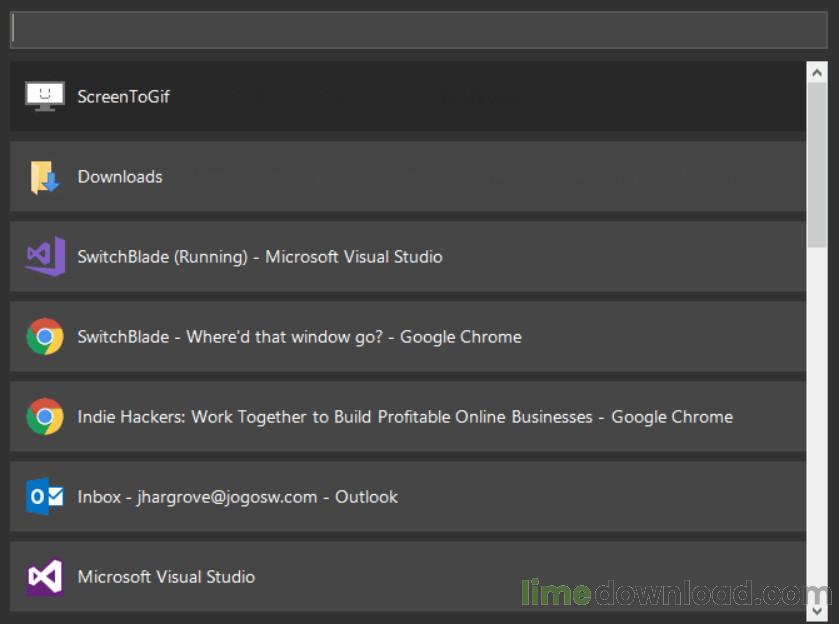This screenshot has height=624, width=839.
Task: Click the vertical scrollbar thumb
Action: 817,165
